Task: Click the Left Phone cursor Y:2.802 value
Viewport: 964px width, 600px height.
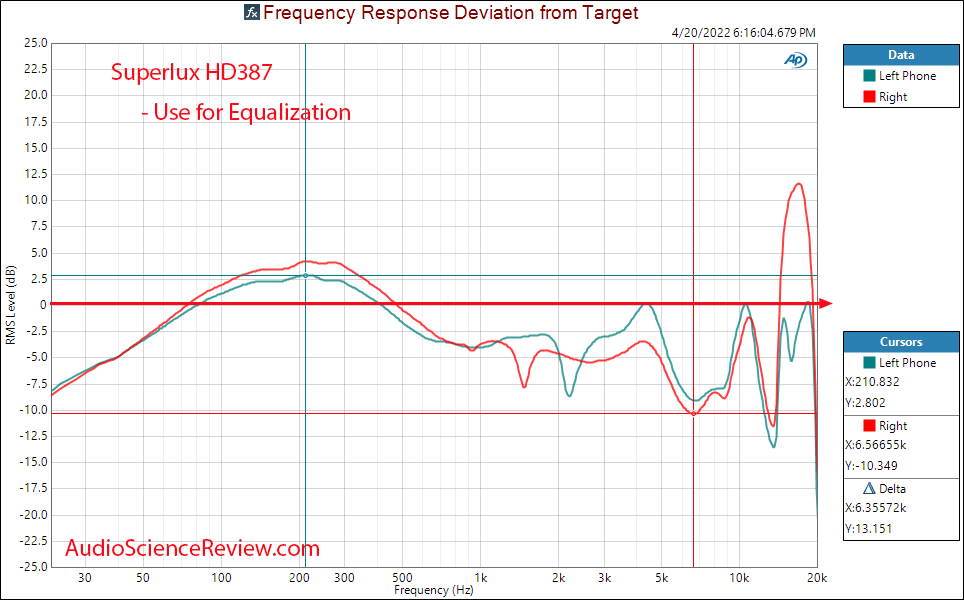Action: [866, 403]
